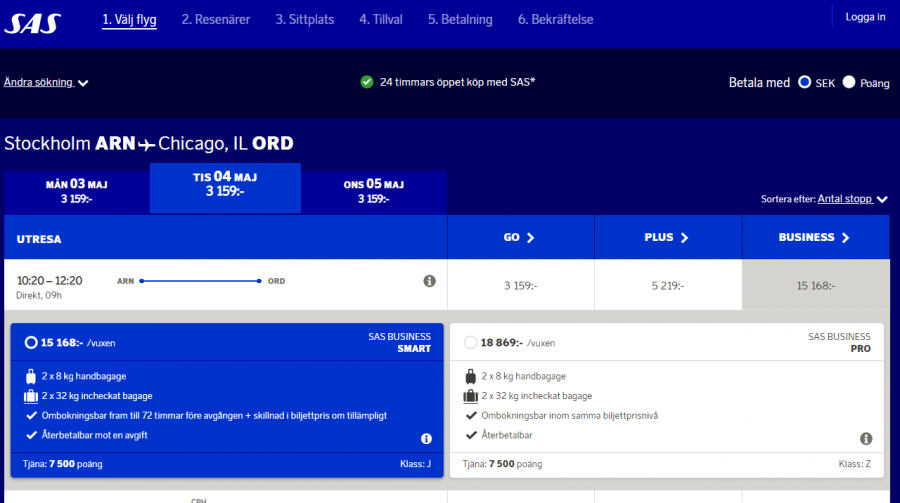The image size is (900, 503).
Task: Expand the Ändra sökning dropdown
Action: point(46,83)
